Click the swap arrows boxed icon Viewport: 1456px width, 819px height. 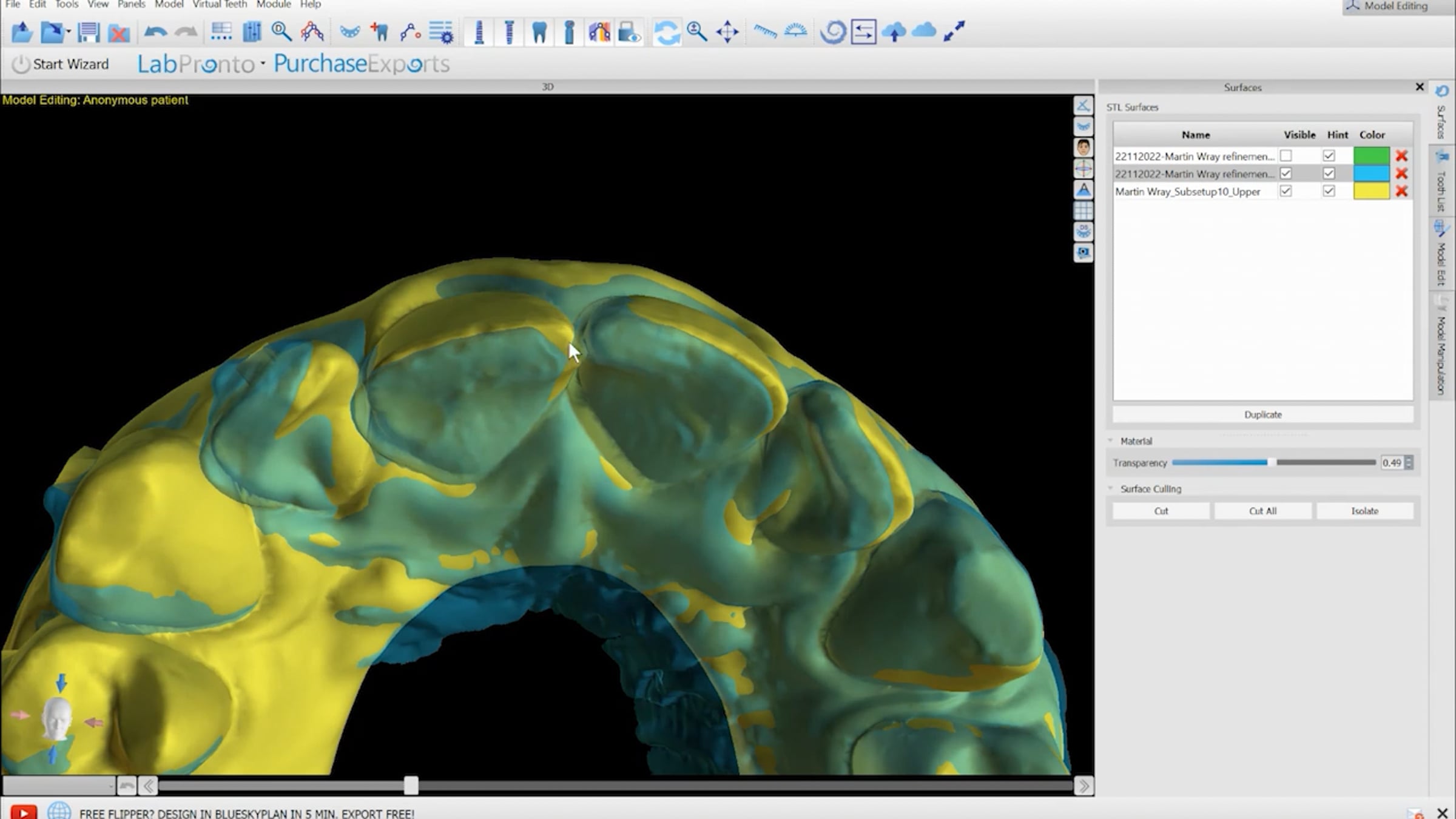(863, 32)
